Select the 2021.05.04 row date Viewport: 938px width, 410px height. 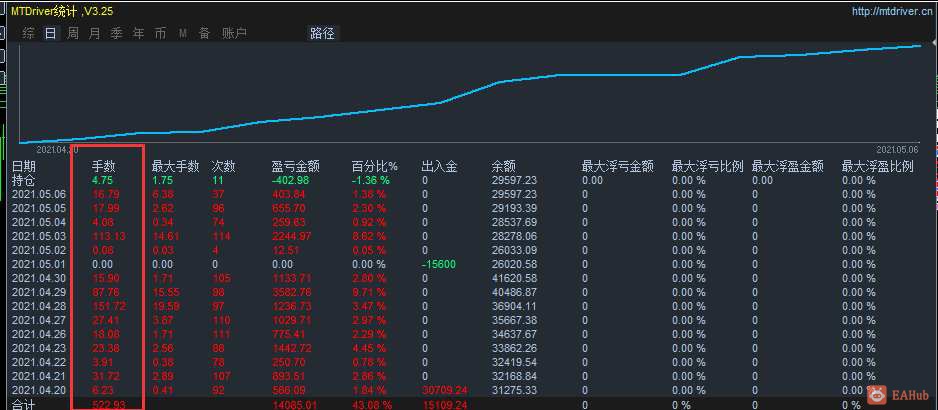point(39,223)
